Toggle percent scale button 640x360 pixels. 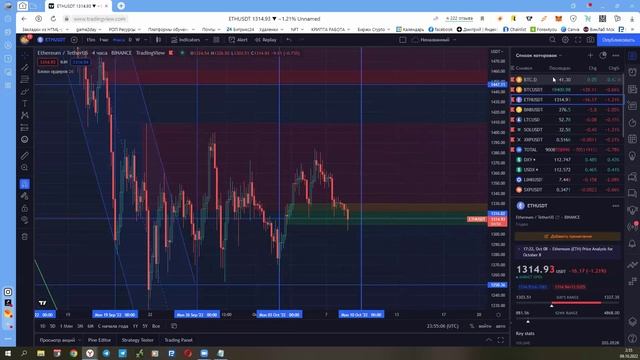tap(472, 326)
